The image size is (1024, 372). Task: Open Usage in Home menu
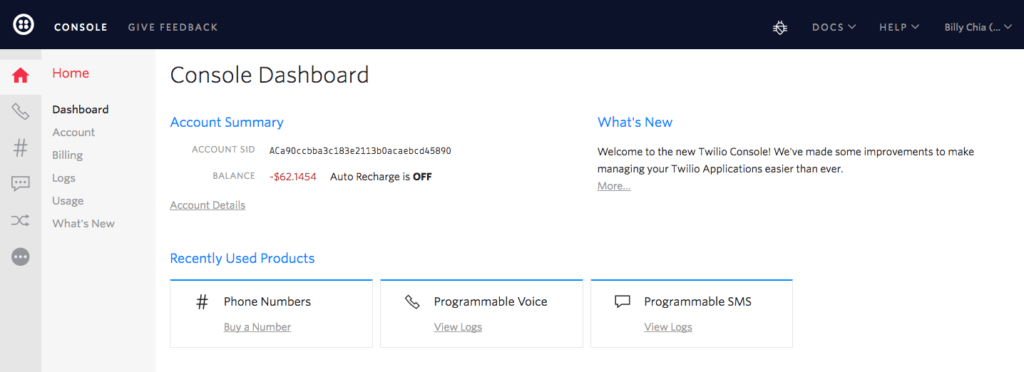[68, 201]
